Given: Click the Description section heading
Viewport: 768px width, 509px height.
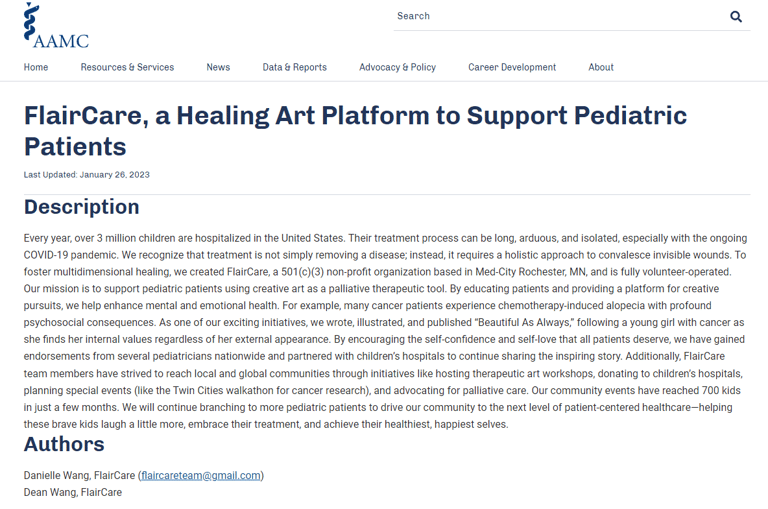Looking at the screenshot, I should (81, 207).
